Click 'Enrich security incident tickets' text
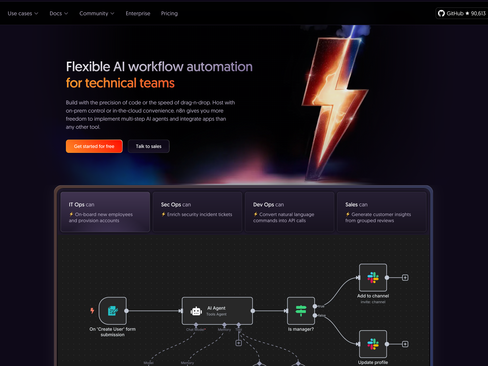Screen dimensions: 488x366 pyautogui.click(x=199, y=214)
